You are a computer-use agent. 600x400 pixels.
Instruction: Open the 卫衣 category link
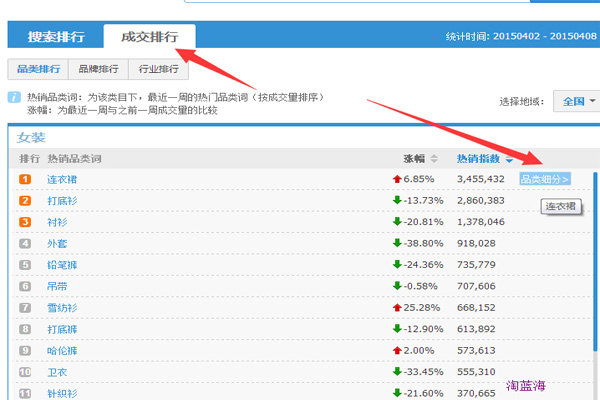click(x=57, y=372)
